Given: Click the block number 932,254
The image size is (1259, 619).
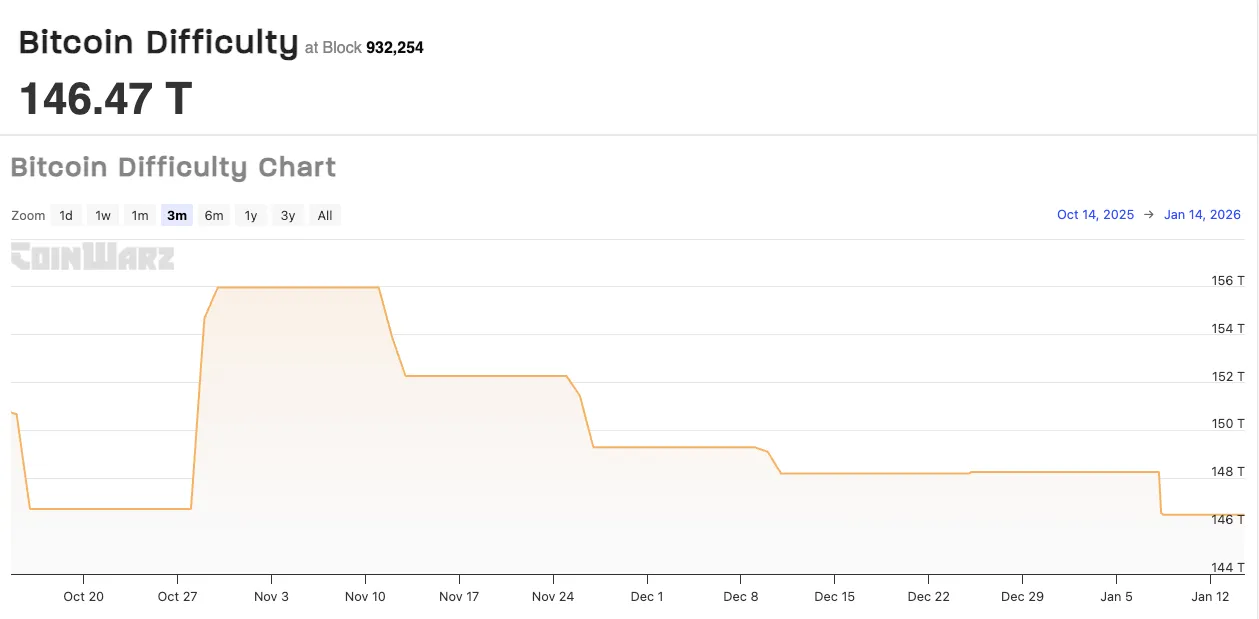Looking at the screenshot, I should point(395,47).
